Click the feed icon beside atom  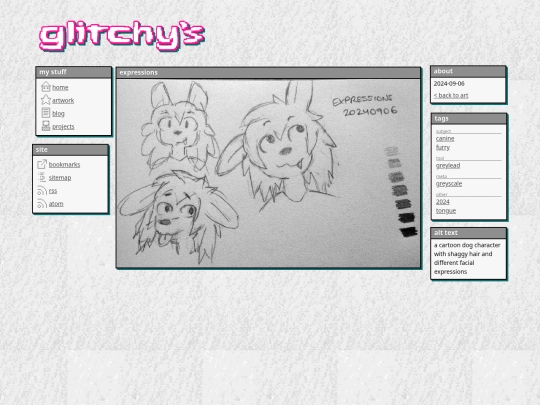click(x=42, y=203)
